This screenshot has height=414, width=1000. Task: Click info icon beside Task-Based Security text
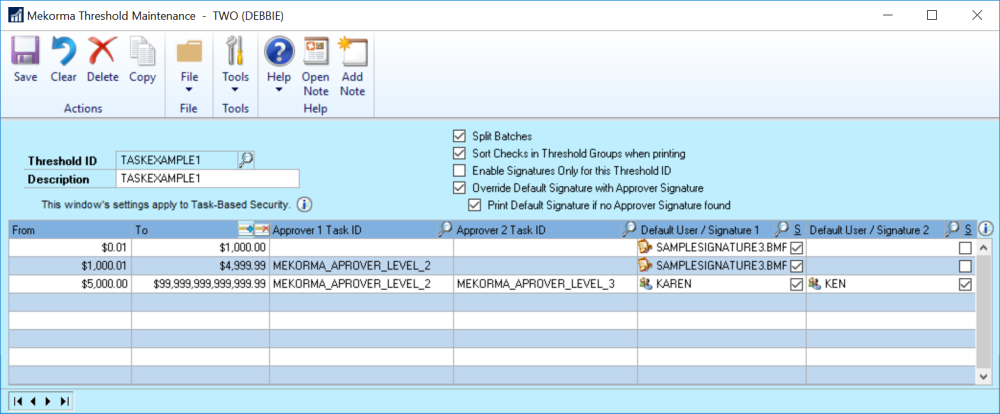304,205
